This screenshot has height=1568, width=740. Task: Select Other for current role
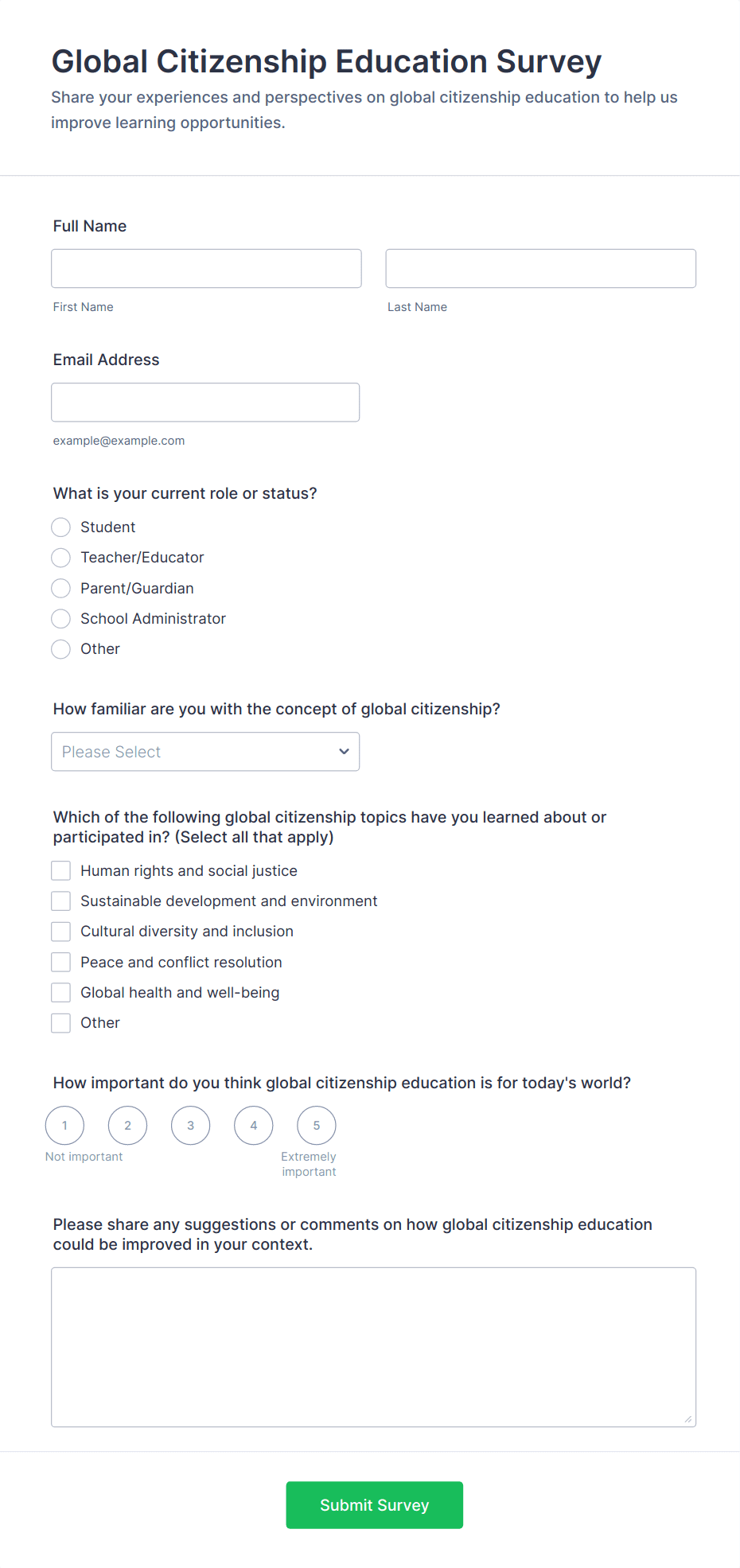pos(61,649)
